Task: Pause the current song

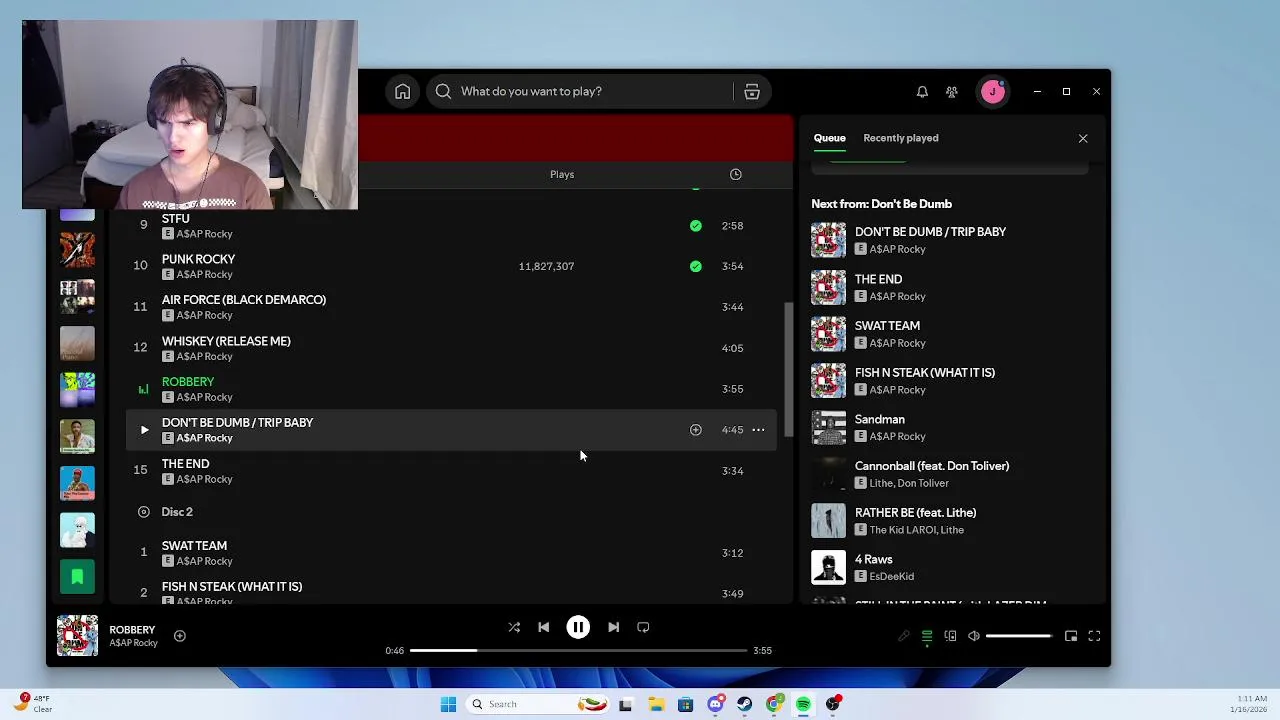Action: (578, 628)
